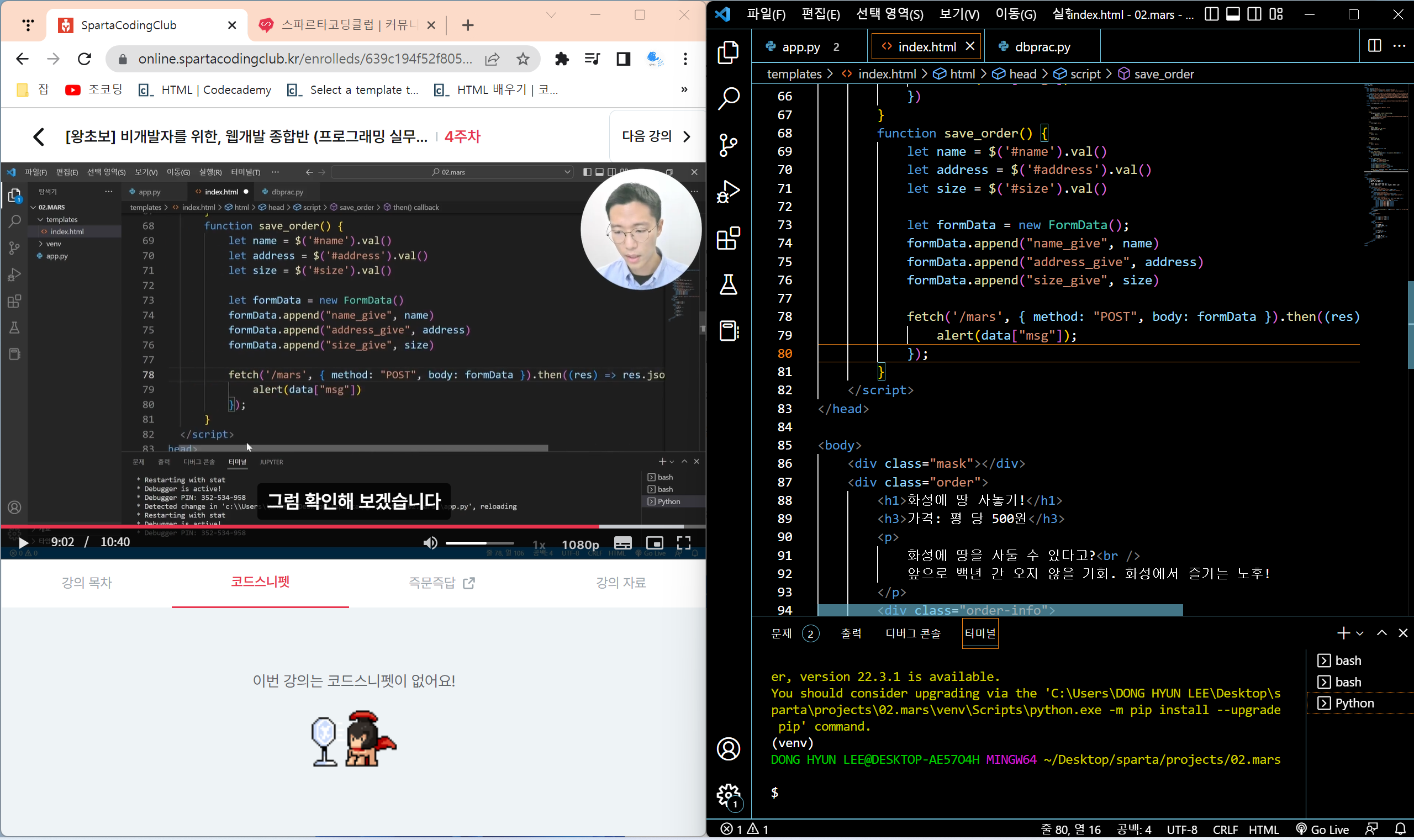Open the Accounts icon in VS Code
The image size is (1414, 840).
coord(728,749)
